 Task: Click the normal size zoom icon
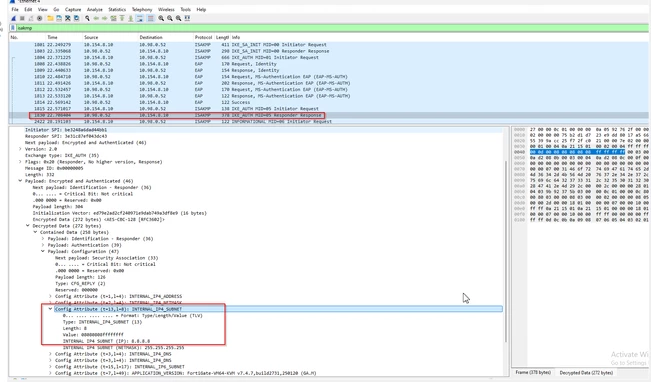coord(179,18)
